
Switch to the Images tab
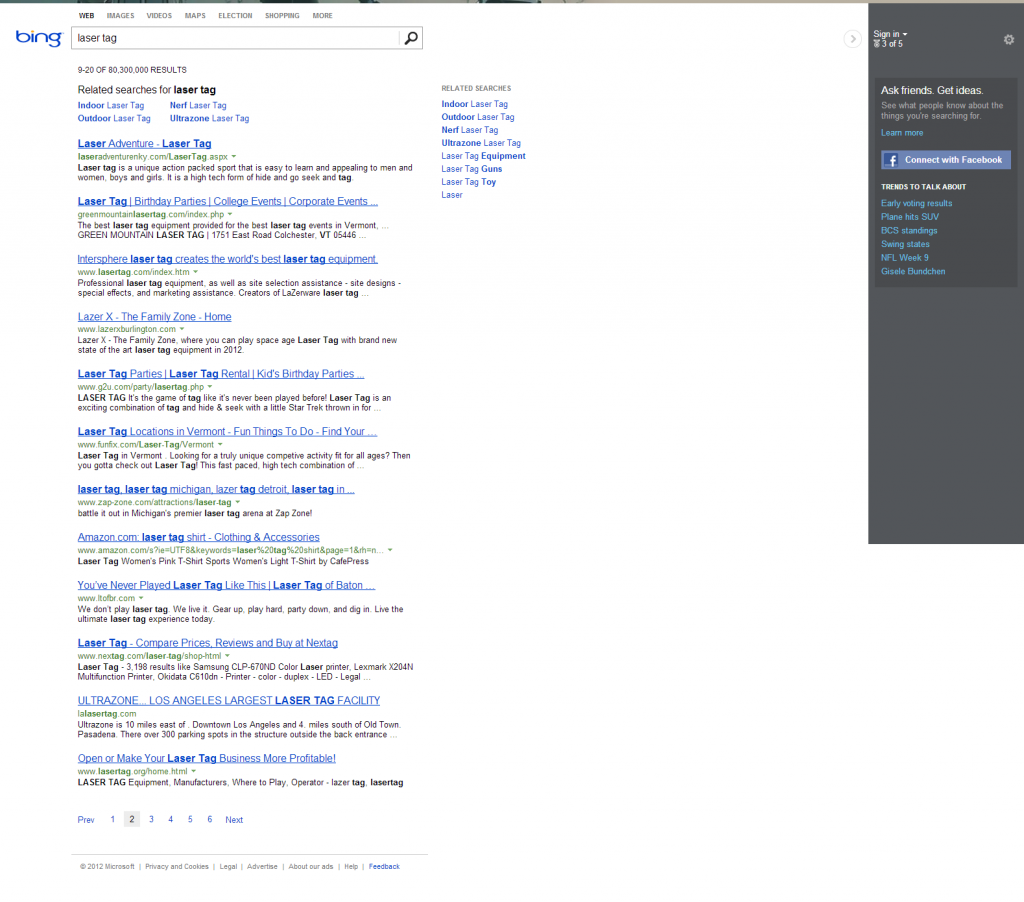click(120, 16)
